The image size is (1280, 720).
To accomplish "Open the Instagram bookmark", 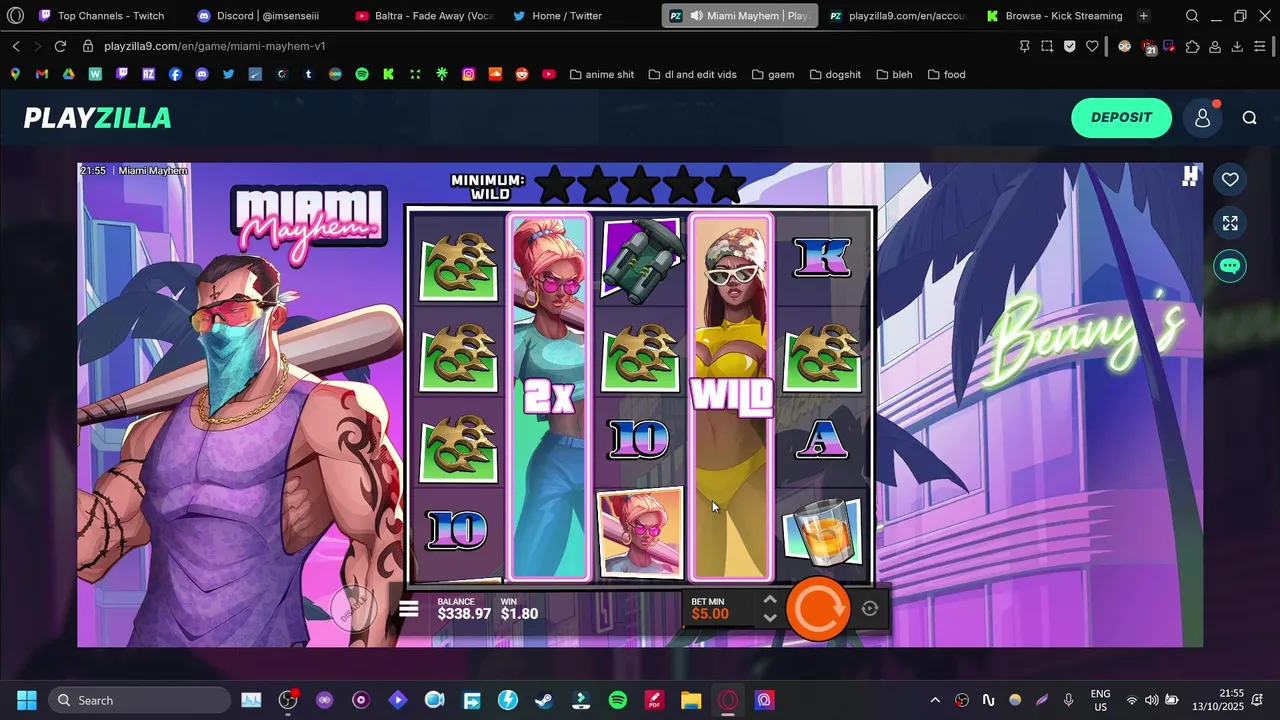I will [468, 74].
